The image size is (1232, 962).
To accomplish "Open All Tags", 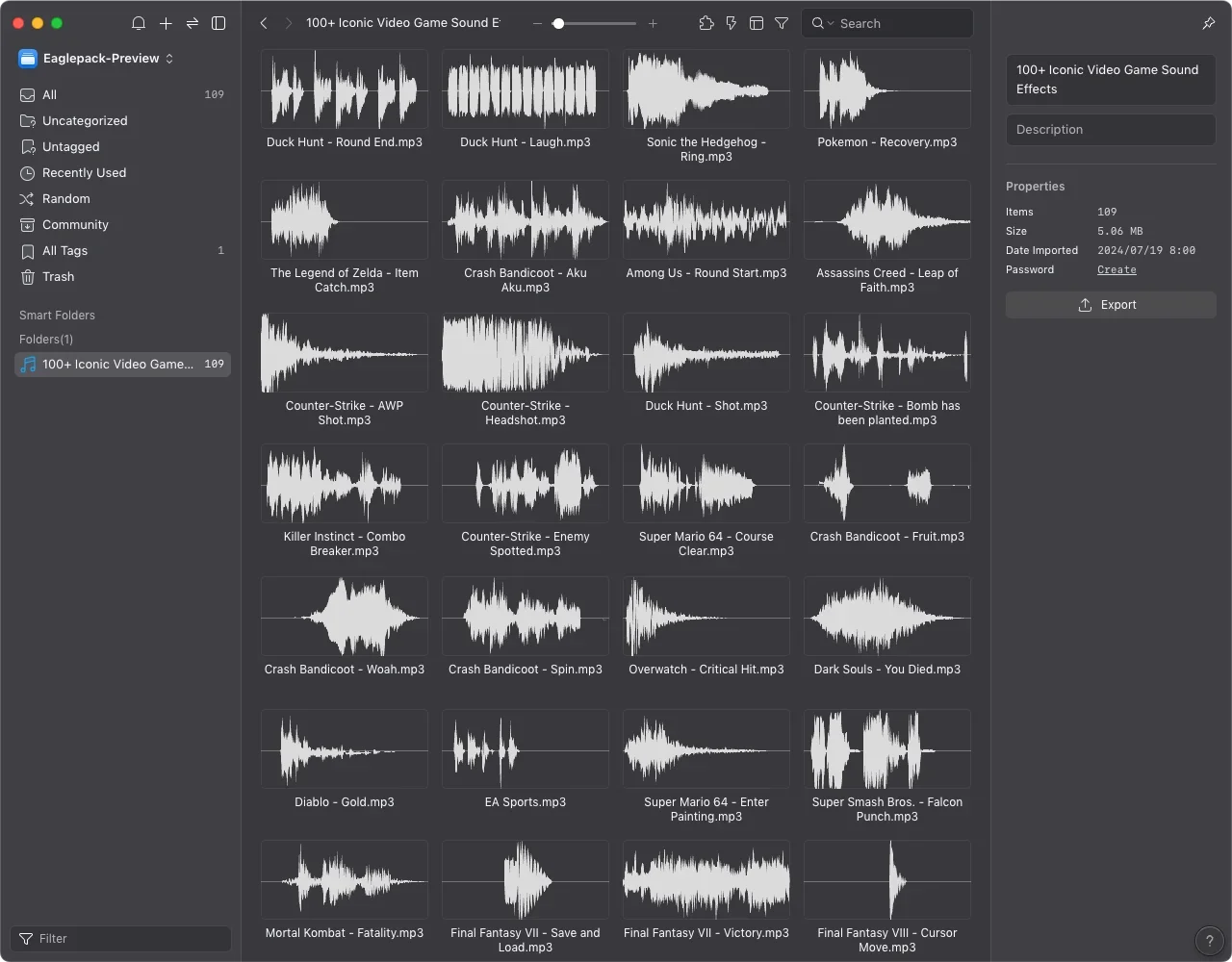I will pos(122,250).
